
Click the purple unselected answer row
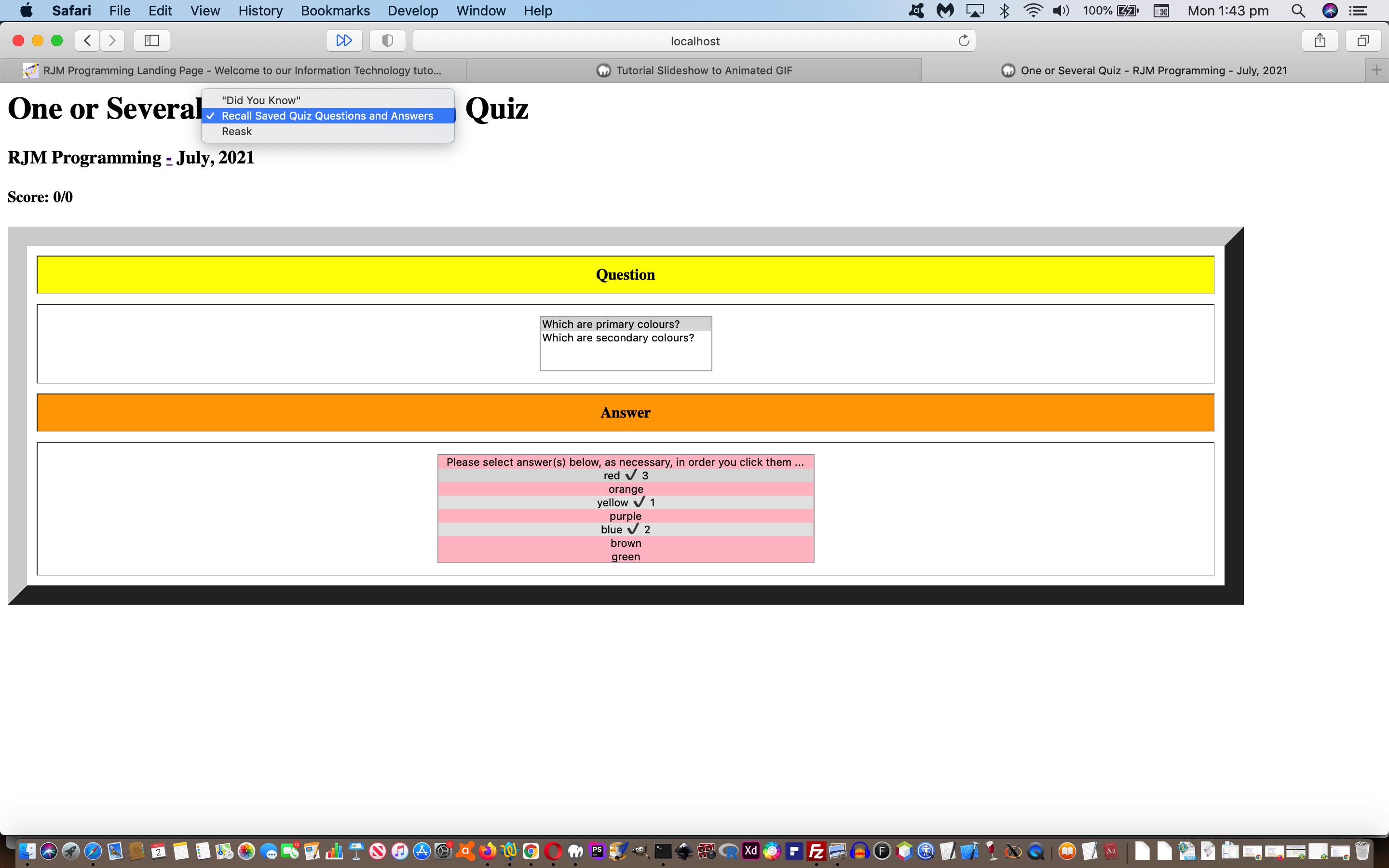(x=625, y=516)
